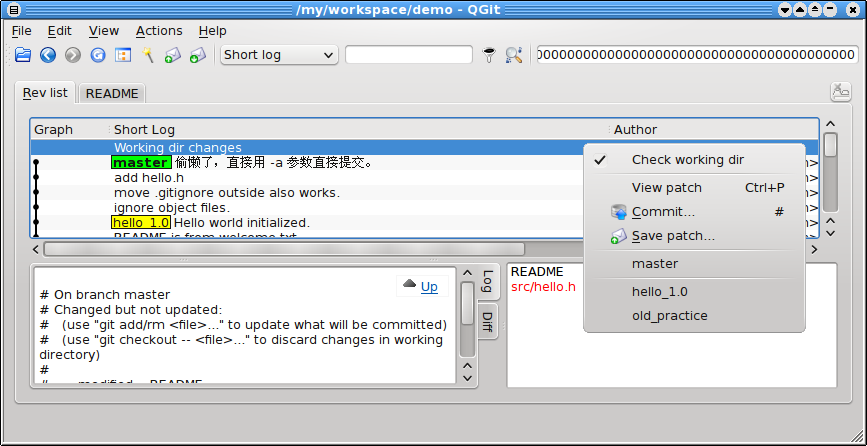Toggle Check working dir option
867x446 pixels.
694,160
